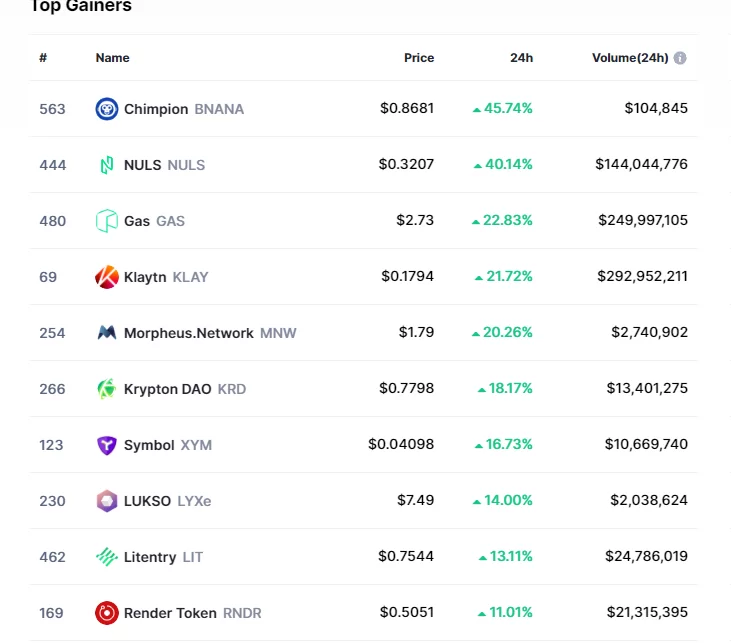Sort table by Price column header
The image size is (731, 643).
click(x=418, y=58)
